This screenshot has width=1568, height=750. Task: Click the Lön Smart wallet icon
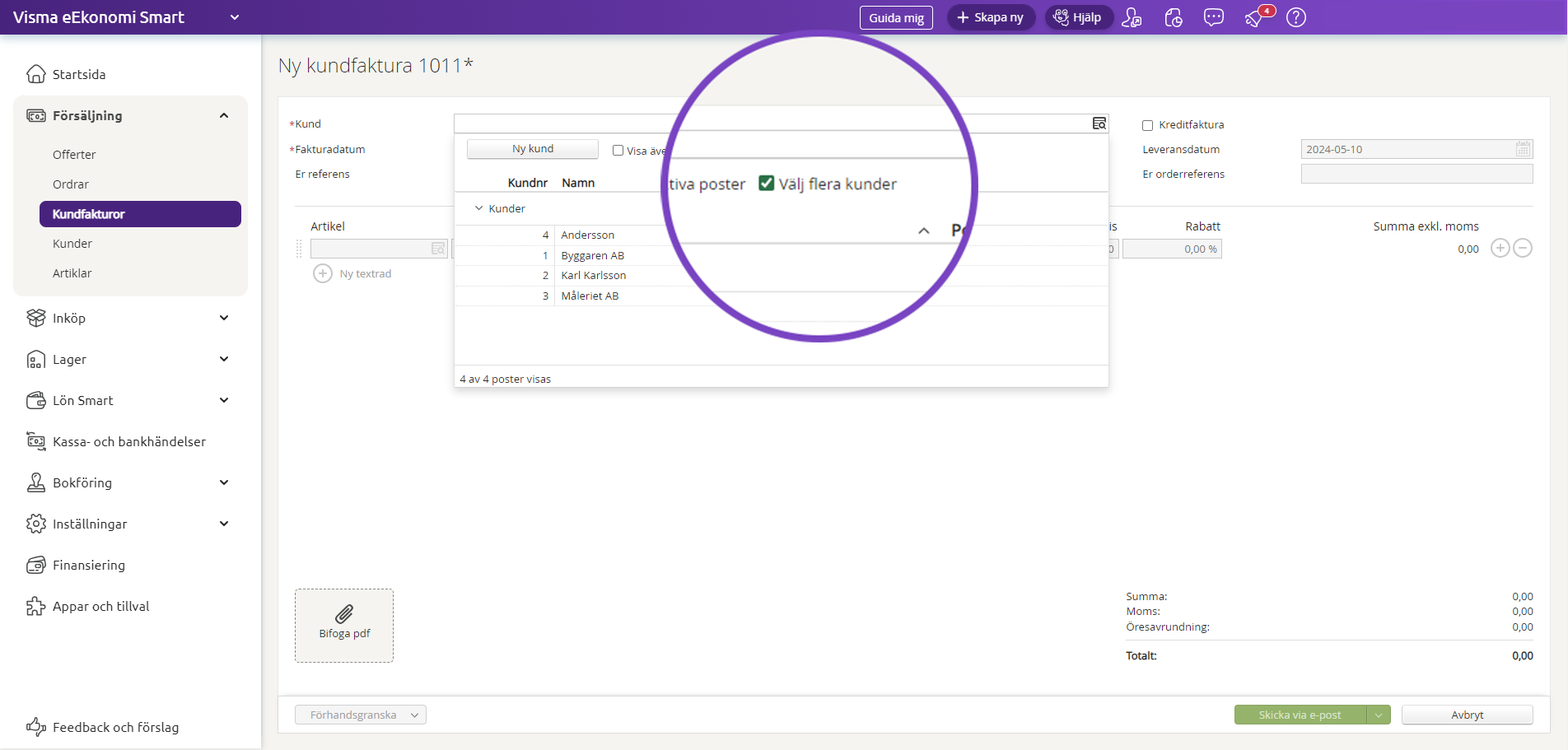[x=36, y=400]
